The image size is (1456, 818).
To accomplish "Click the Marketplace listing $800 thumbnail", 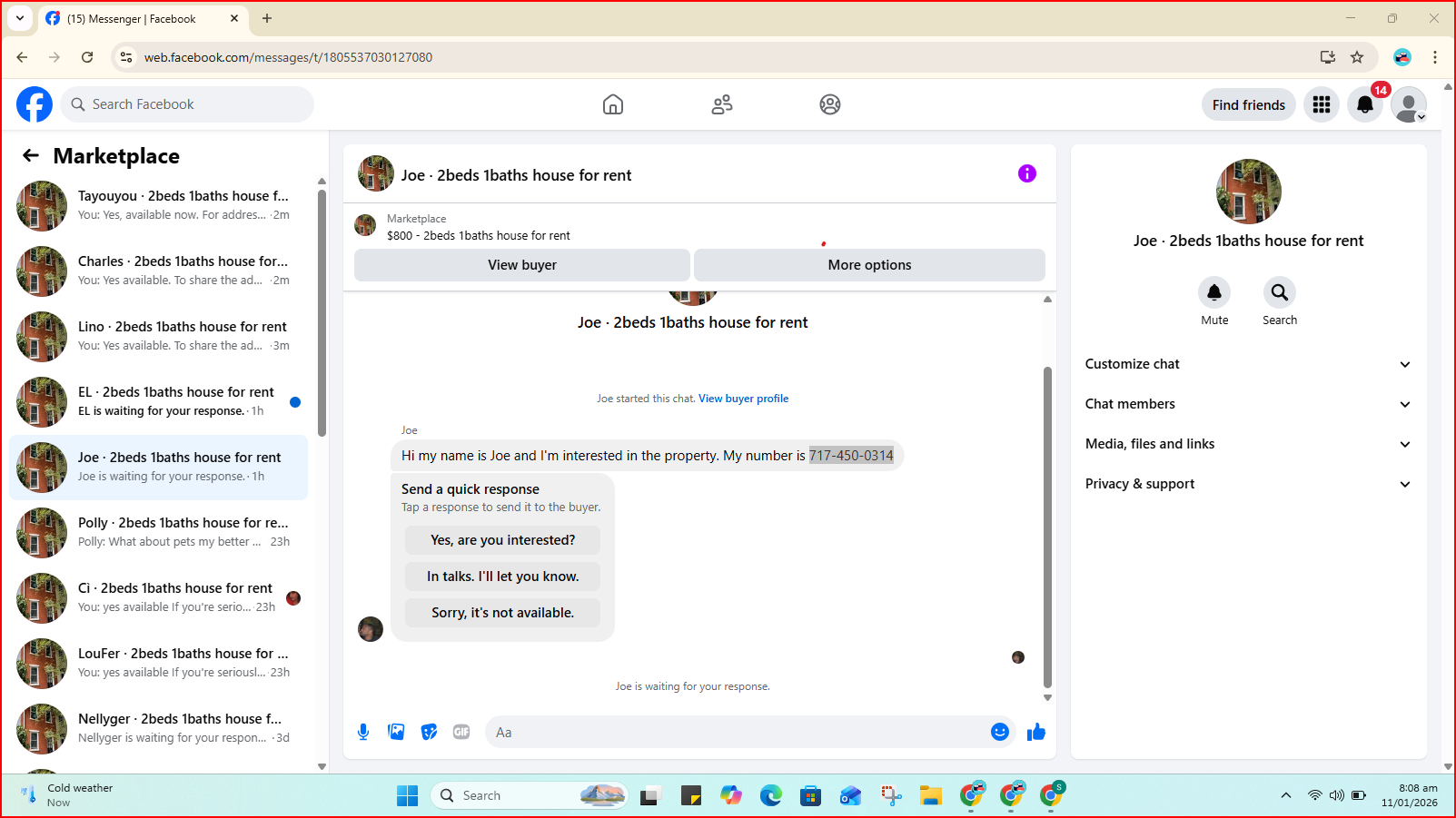I will click(365, 225).
